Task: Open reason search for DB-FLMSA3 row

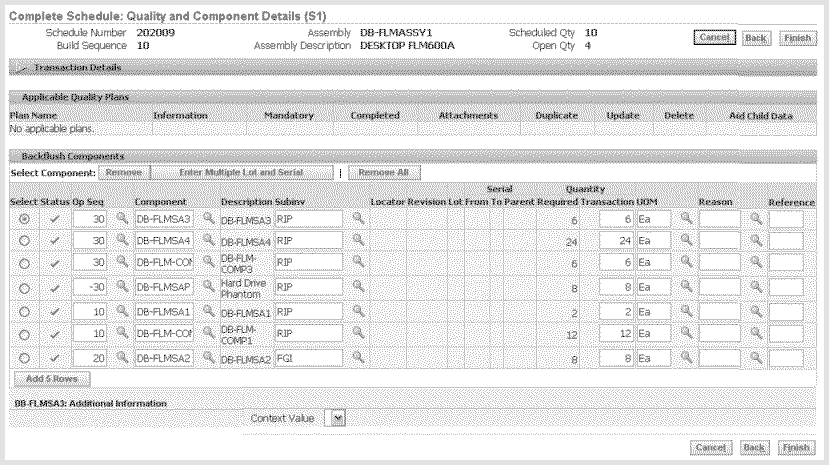Action: click(x=756, y=218)
